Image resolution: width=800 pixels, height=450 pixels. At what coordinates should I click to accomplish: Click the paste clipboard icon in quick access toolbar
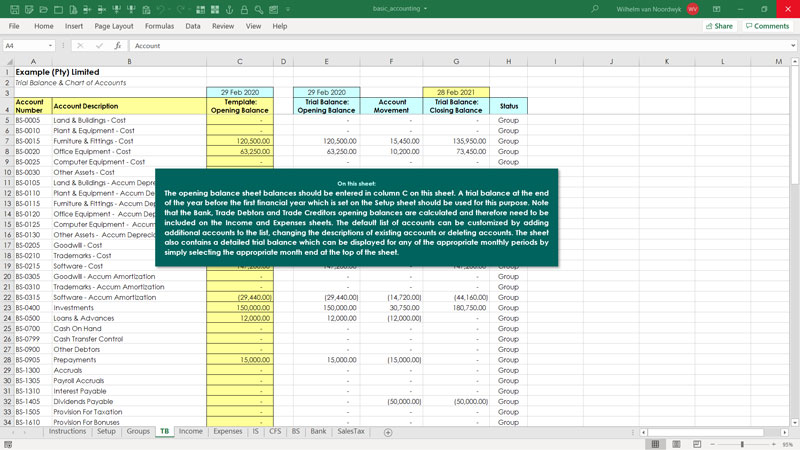[146, 9]
